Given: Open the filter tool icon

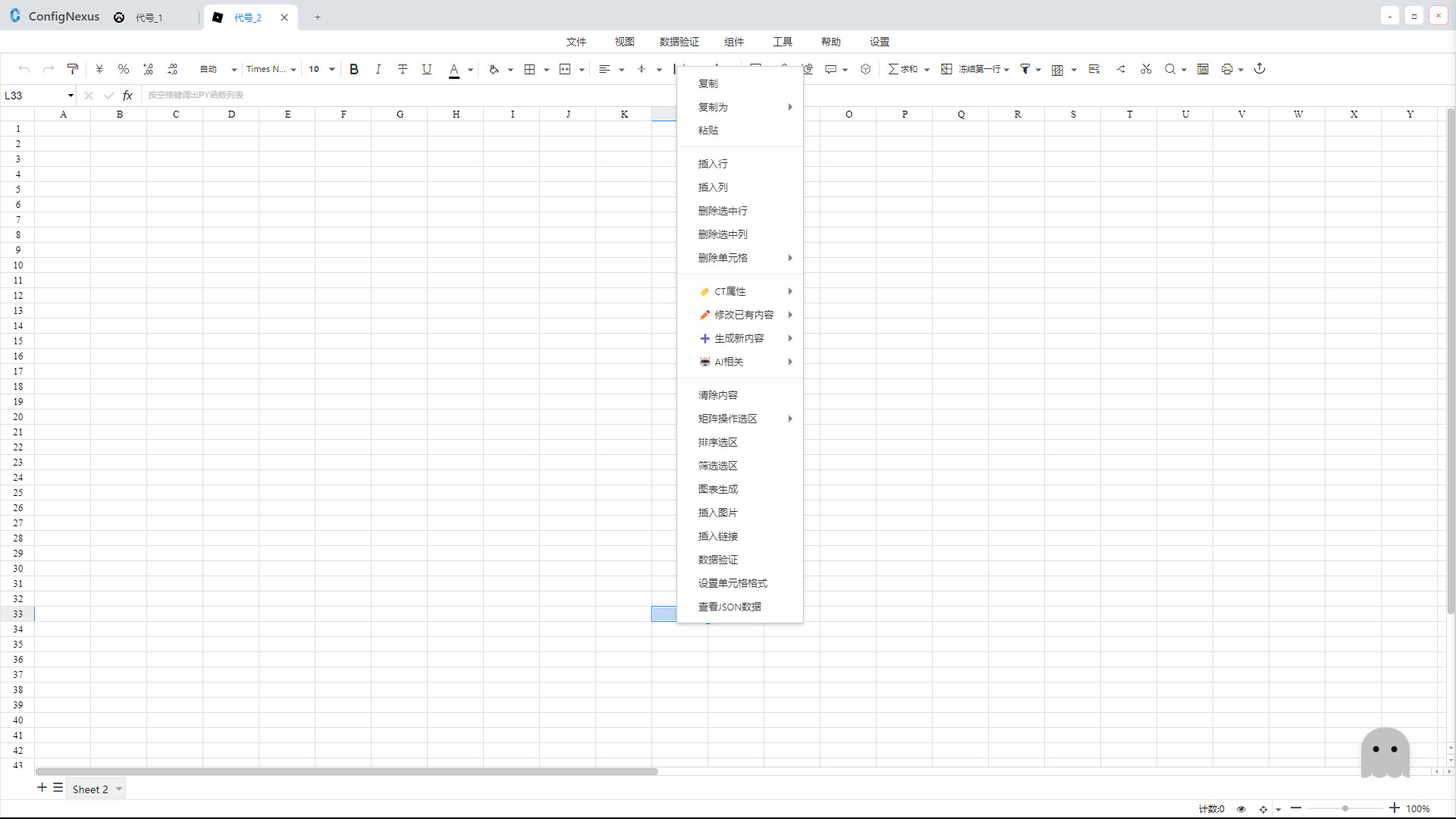Looking at the screenshot, I should point(1025,69).
